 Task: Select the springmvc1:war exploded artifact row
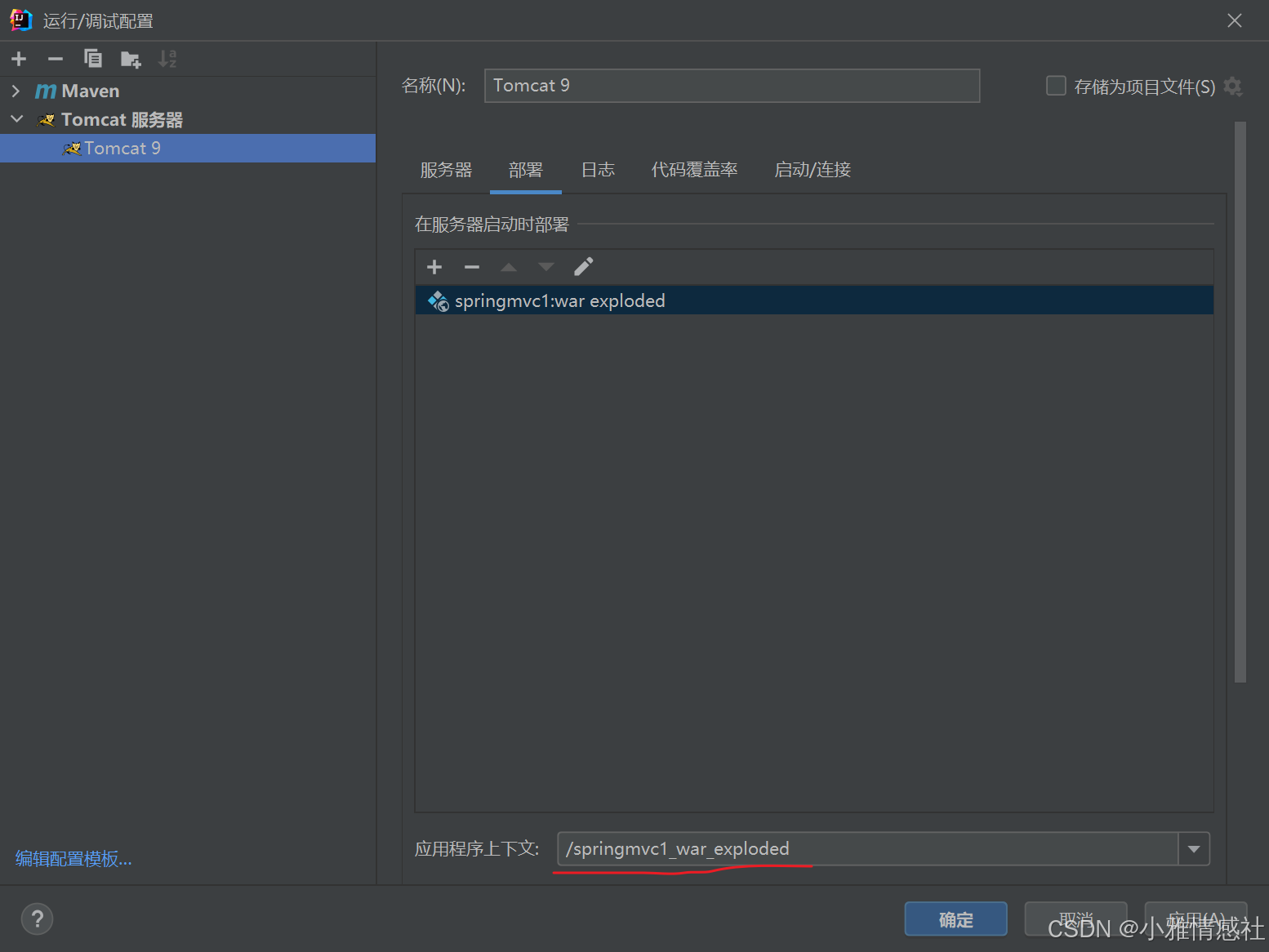pos(814,301)
